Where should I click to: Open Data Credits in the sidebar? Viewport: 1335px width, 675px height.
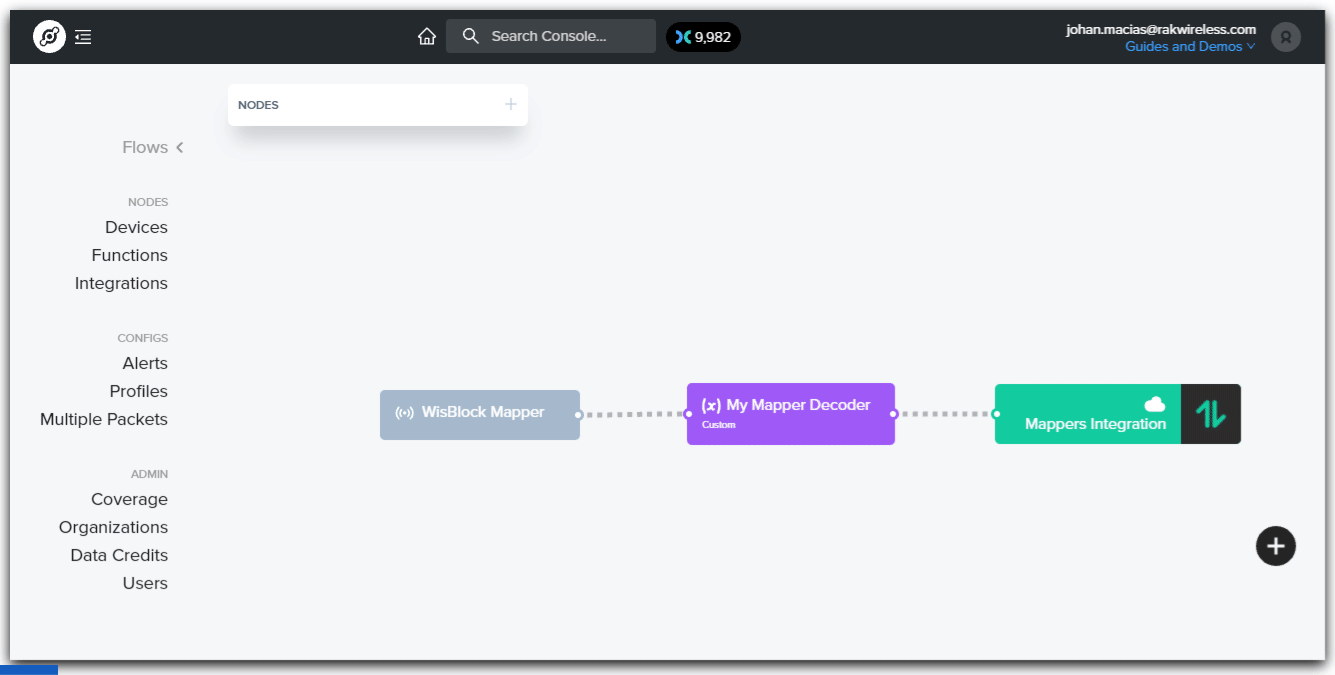119,555
